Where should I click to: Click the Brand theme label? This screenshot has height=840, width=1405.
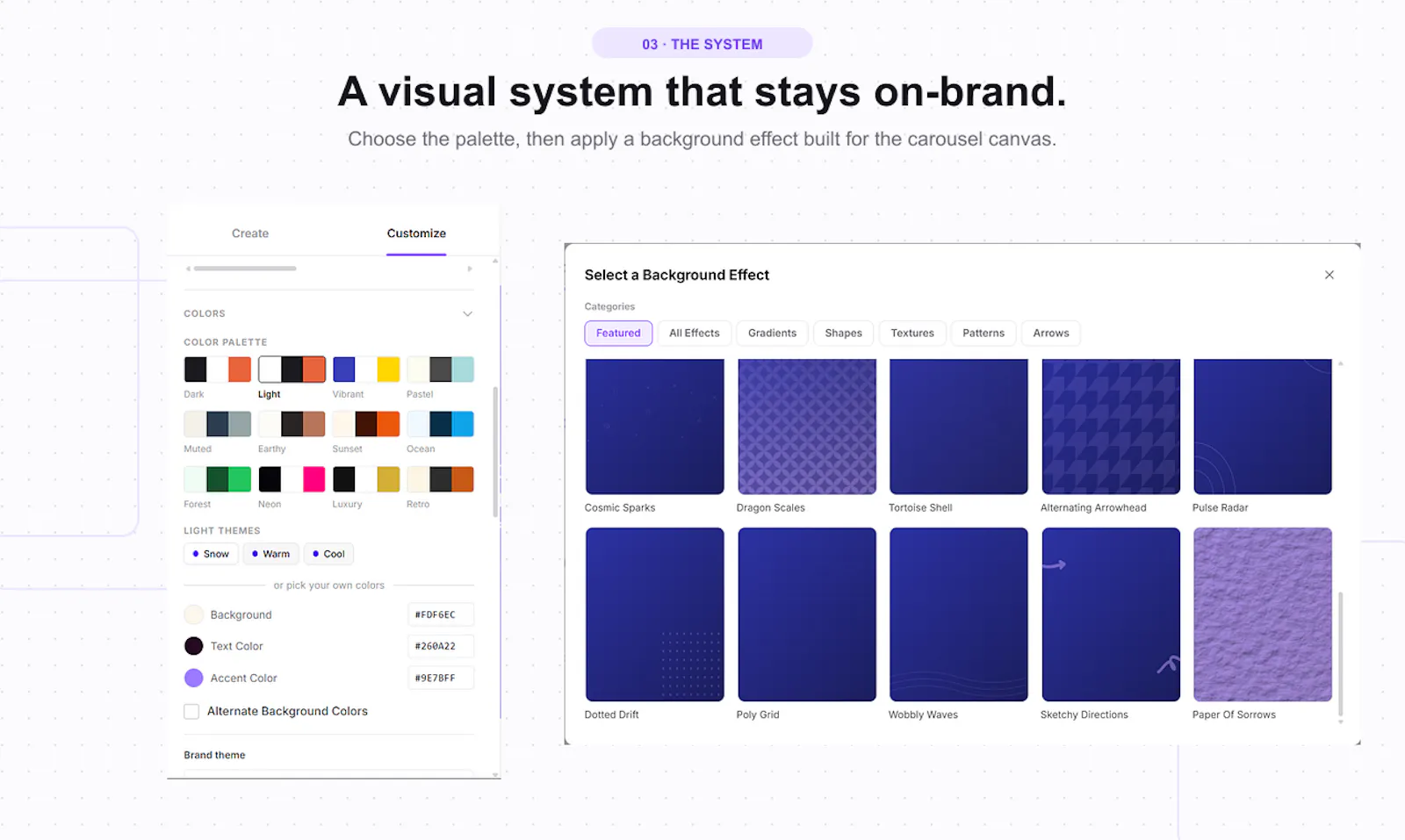click(214, 755)
